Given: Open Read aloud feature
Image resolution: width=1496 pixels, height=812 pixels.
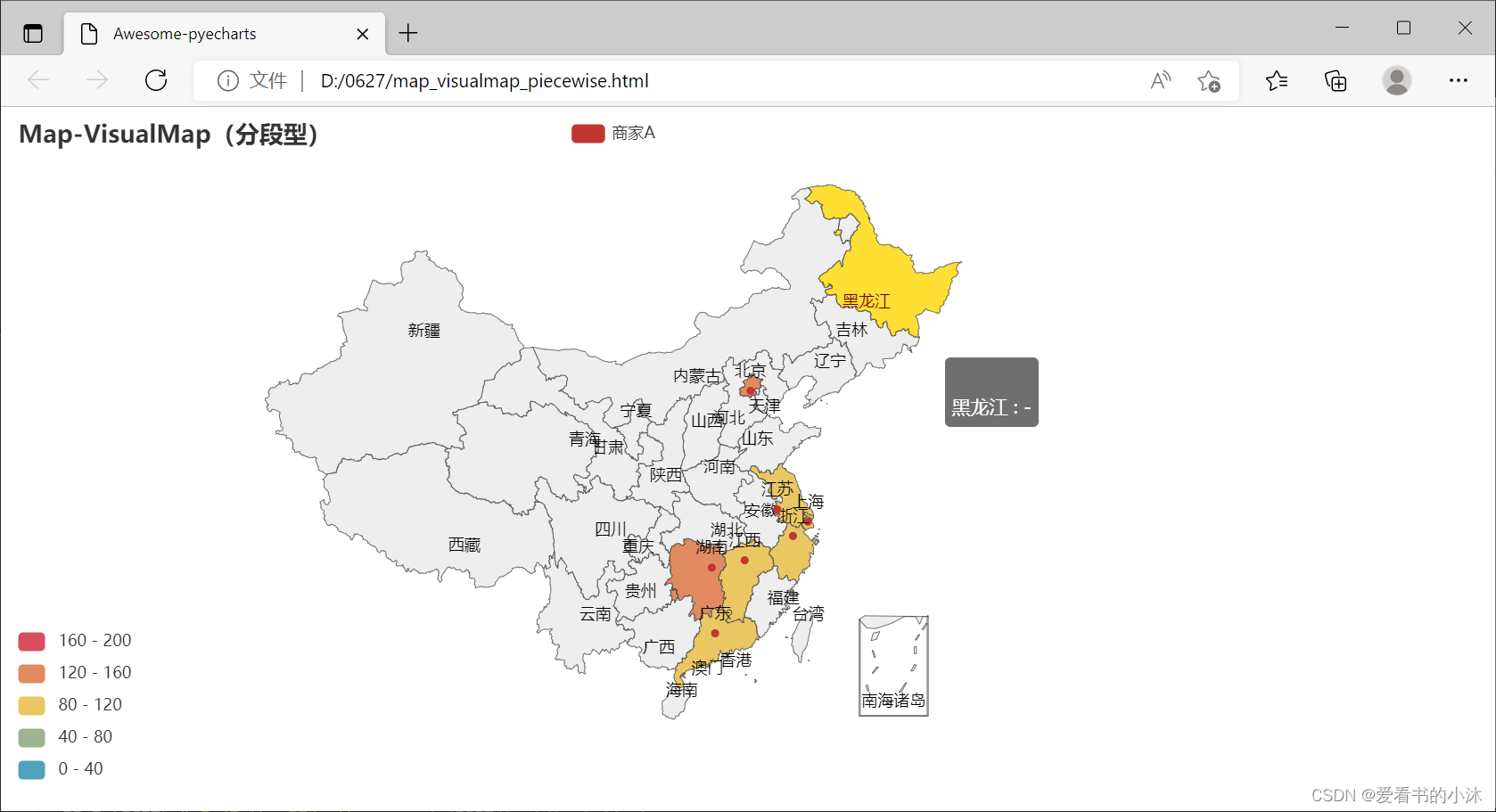Looking at the screenshot, I should pyautogui.click(x=1161, y=81).
